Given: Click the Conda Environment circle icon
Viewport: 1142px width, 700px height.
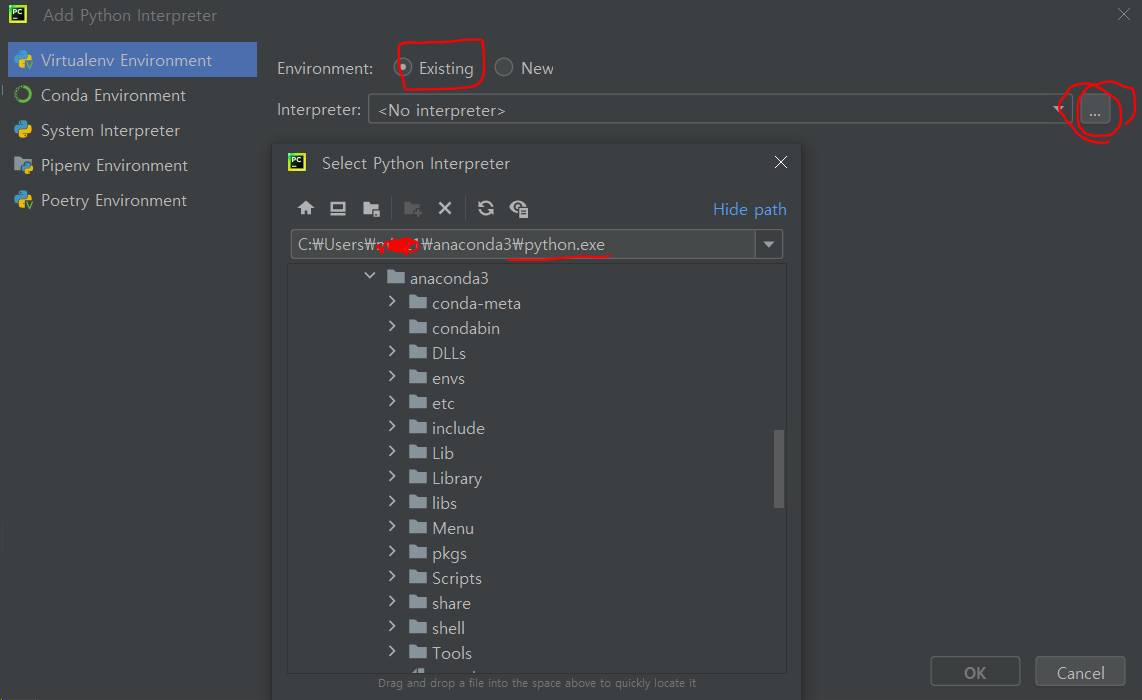Looking at the screenshot, I should coord(23,95).
